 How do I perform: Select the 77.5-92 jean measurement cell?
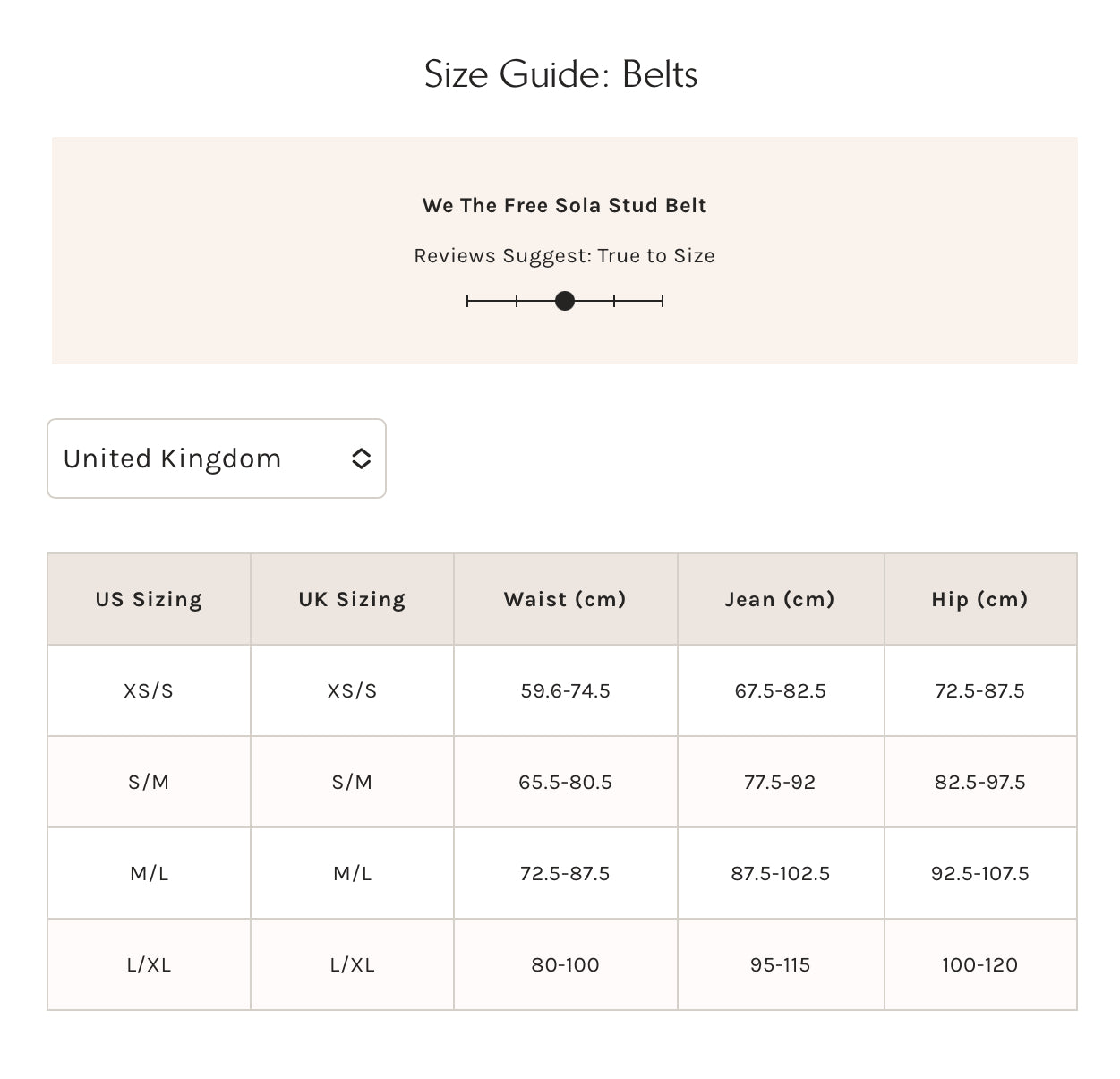tap(780, 782)
